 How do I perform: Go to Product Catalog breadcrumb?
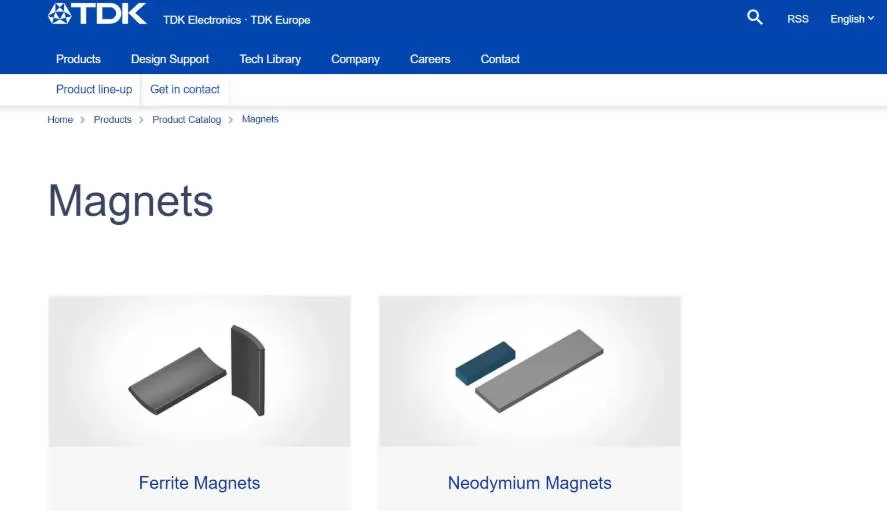click(x=187, y=120)
